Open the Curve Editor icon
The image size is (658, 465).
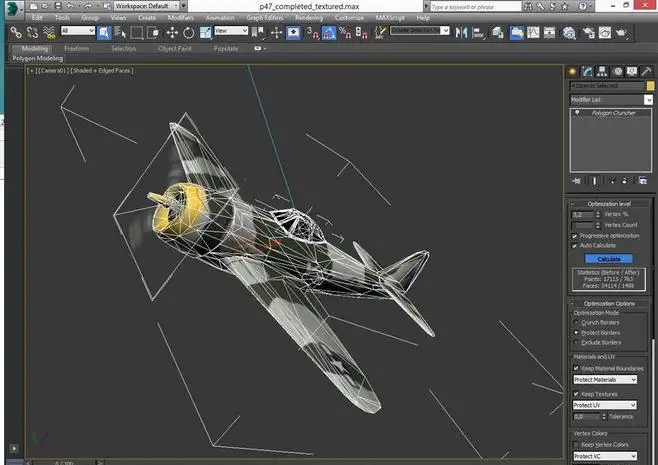[x=533, y=32]
